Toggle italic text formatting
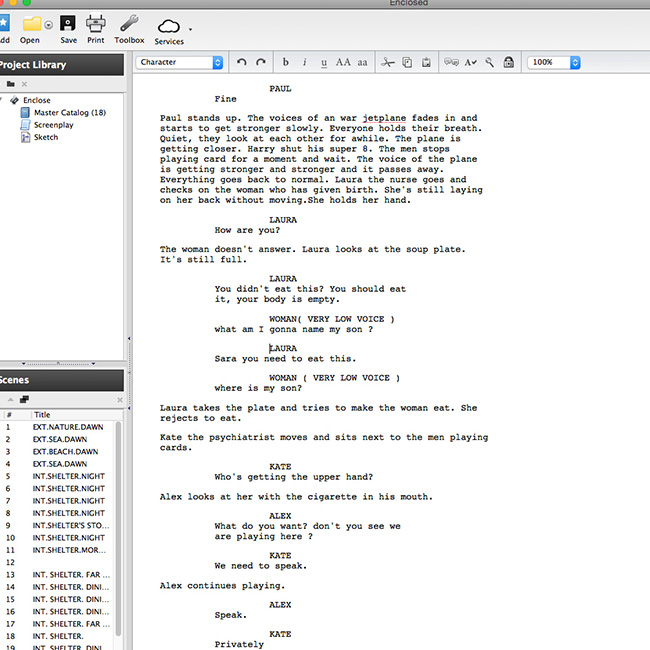Image resolution: width=650 pixels, height=650 pixels. (x=305, y=62)
